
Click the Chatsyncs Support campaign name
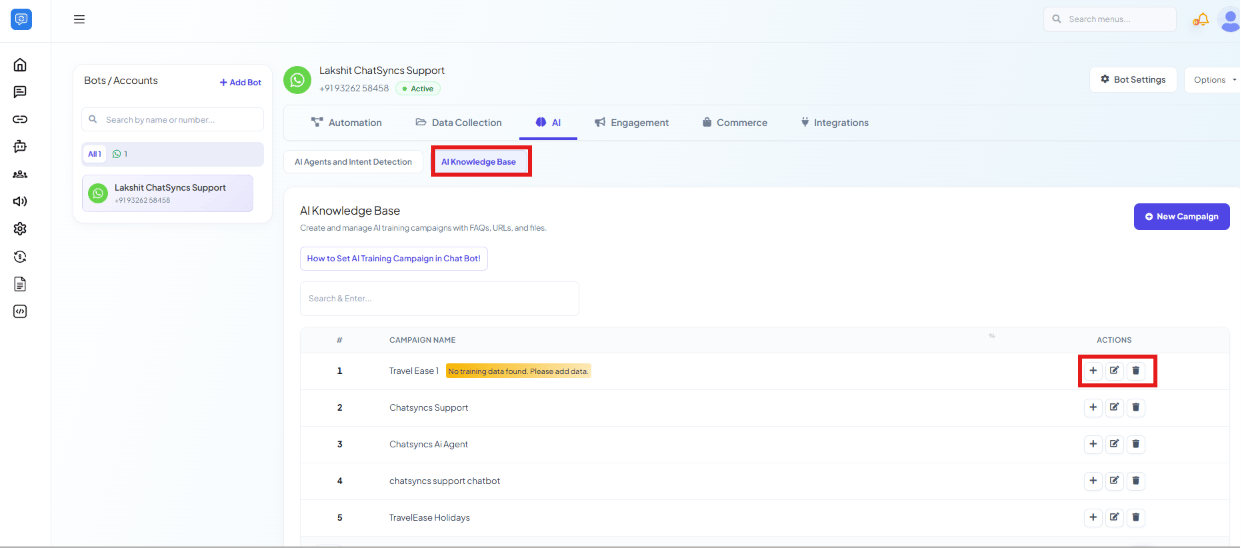point(429,408)
